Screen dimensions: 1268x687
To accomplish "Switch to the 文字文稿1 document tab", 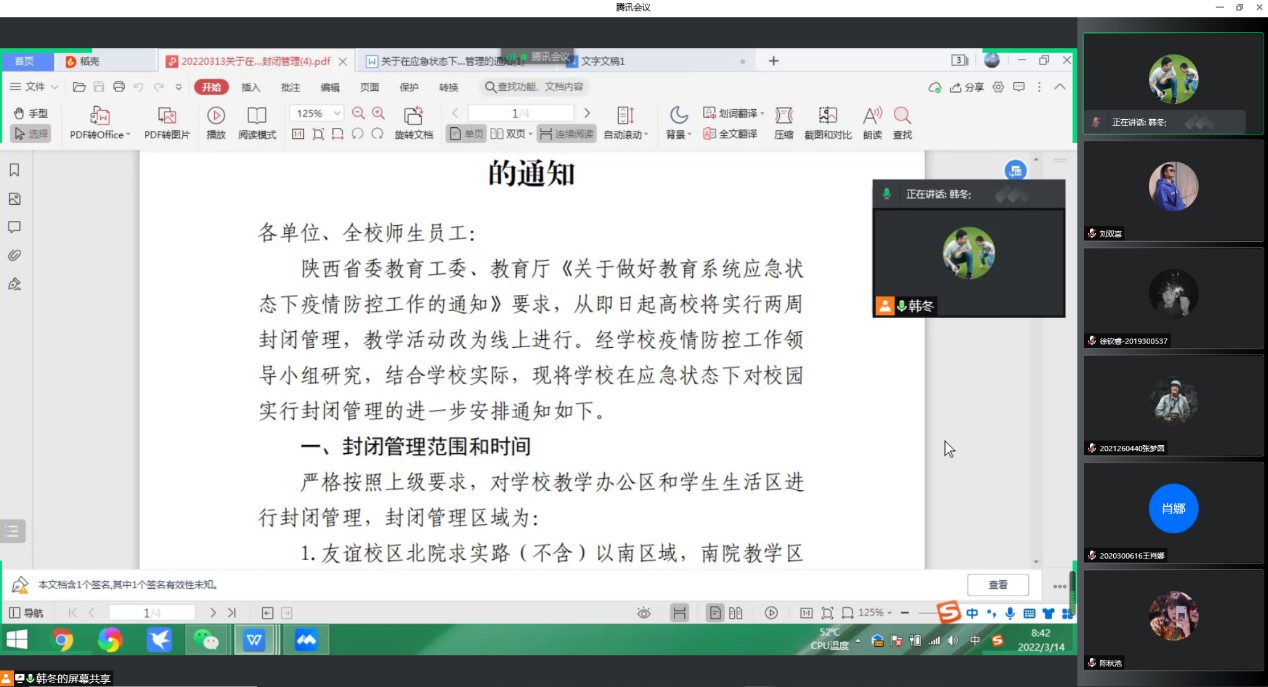I will (x=603, y=61).
